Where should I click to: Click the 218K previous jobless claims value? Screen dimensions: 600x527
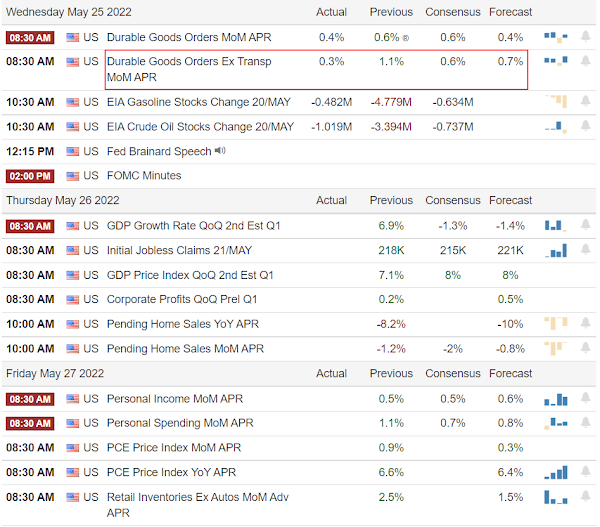[x=391, y=250]
